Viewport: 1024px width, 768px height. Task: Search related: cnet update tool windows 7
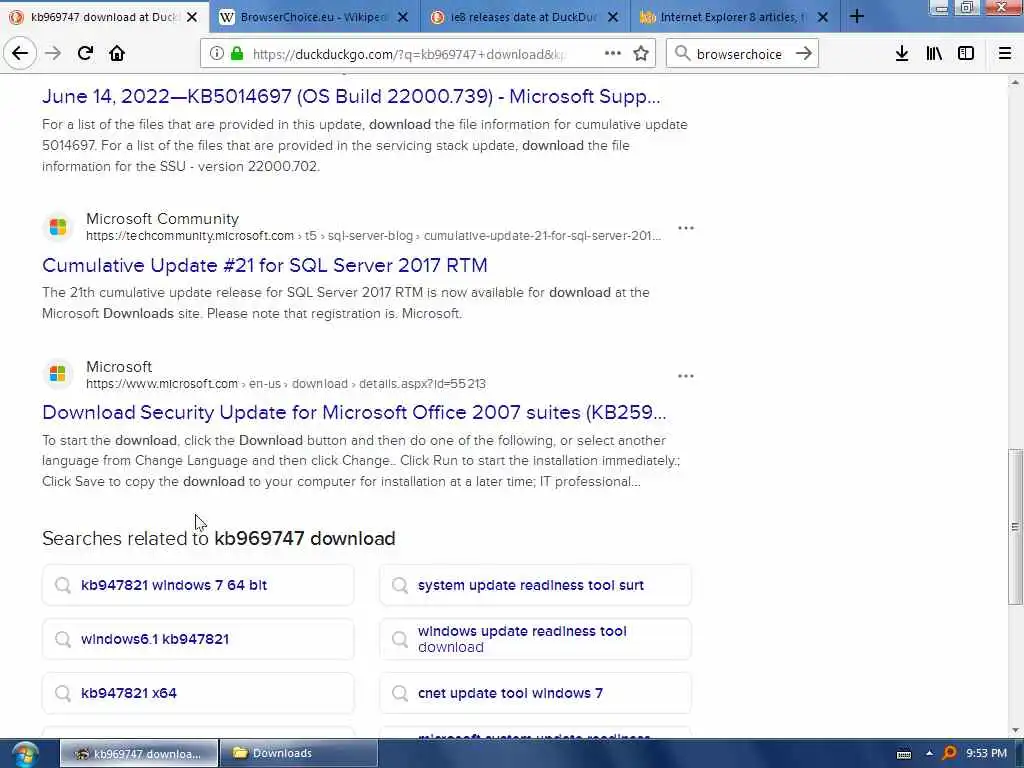tap(535, 693)
